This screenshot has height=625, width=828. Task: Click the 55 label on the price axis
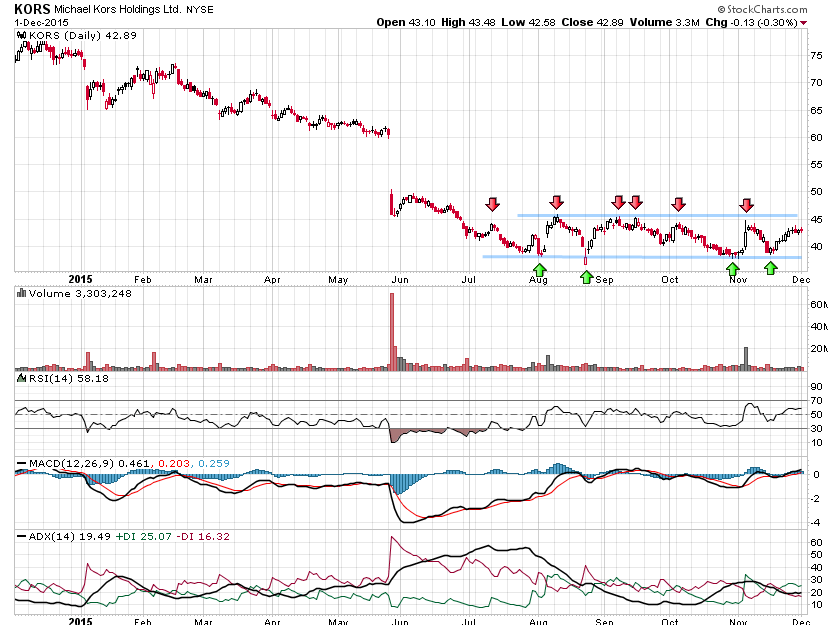pyautogui.click(x=816, y=165)
